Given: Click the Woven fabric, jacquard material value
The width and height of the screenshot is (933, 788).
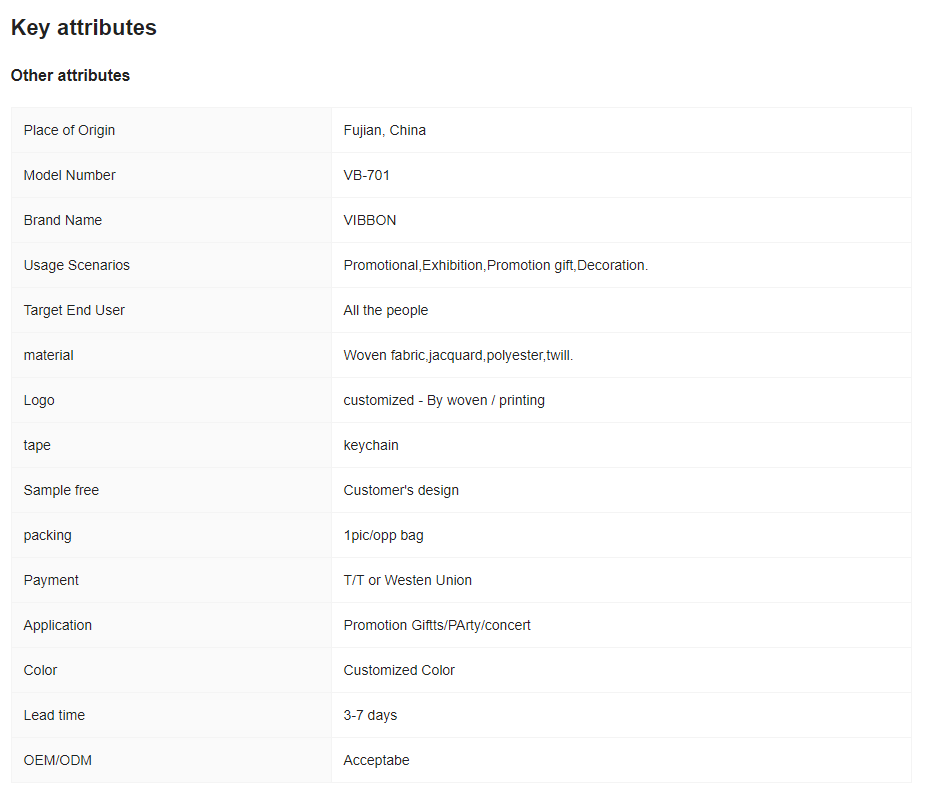Looking at the screenshot, I should tap(458, 355).
